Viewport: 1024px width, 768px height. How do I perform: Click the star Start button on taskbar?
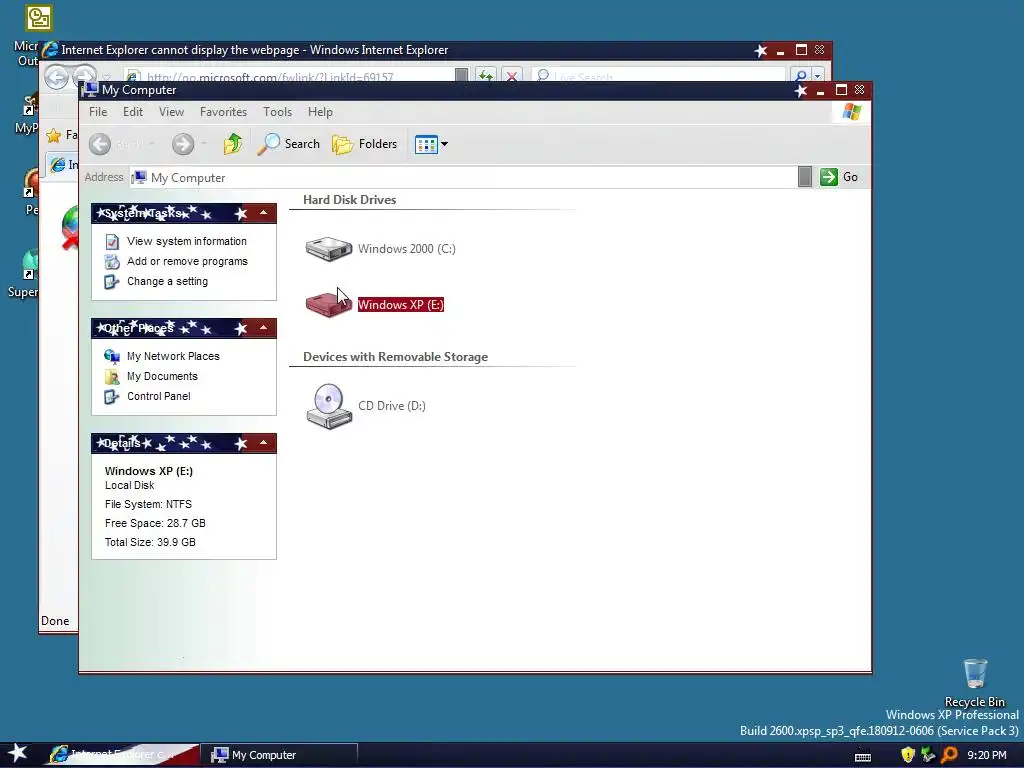[17, 754]
